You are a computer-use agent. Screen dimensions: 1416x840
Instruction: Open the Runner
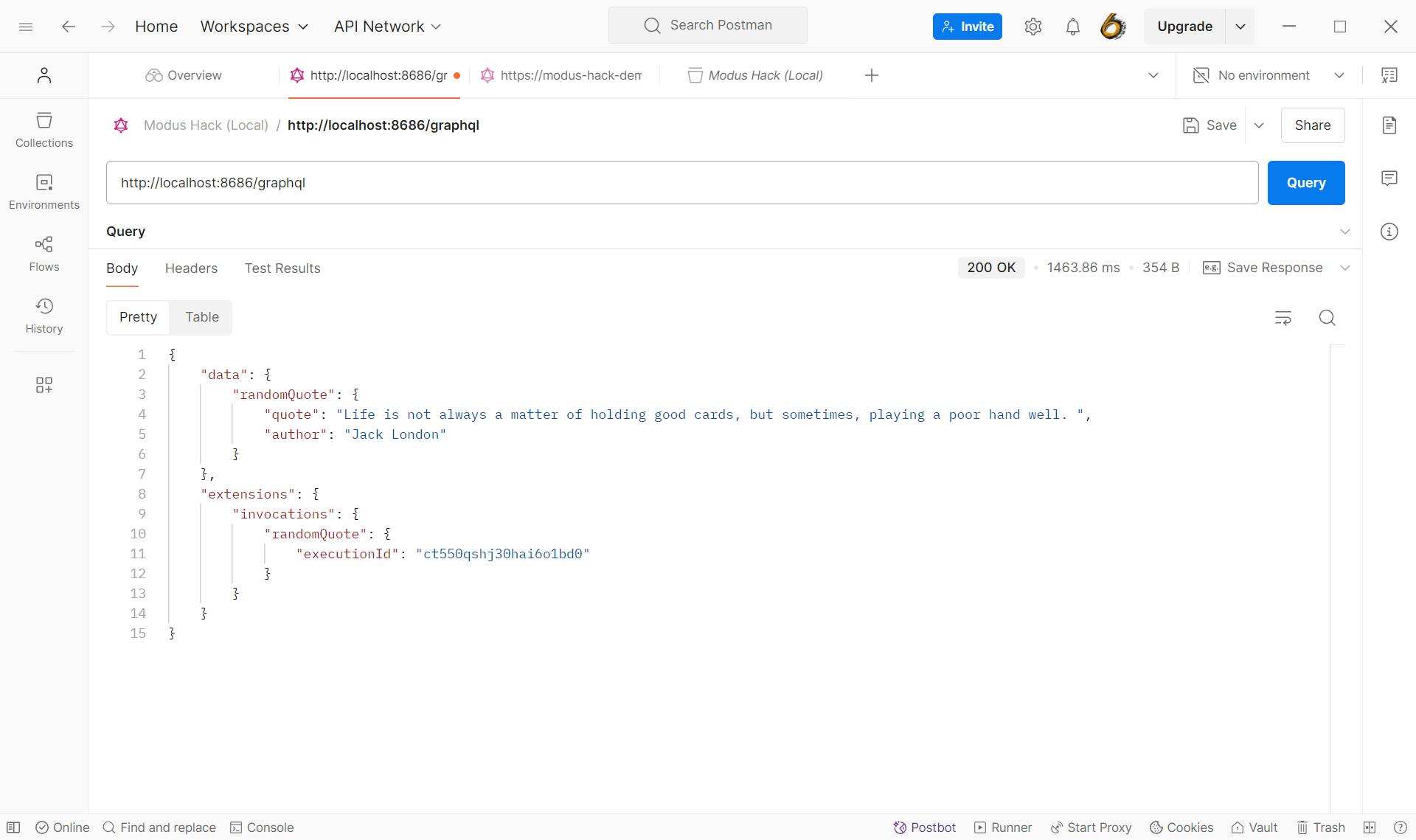(x=1003, y=827)
